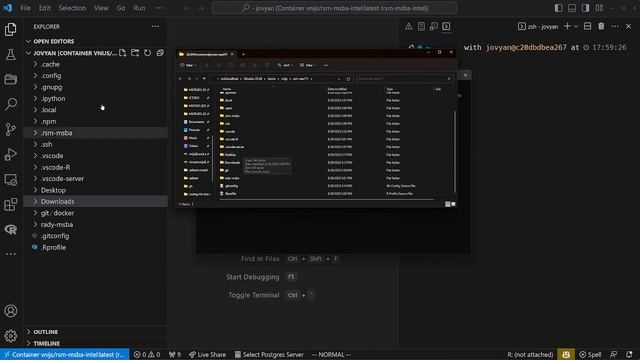This screenshot has height=360, width=640.
Task: Expand the .rsm-msba folder
Action: click(x=96, y=133)
